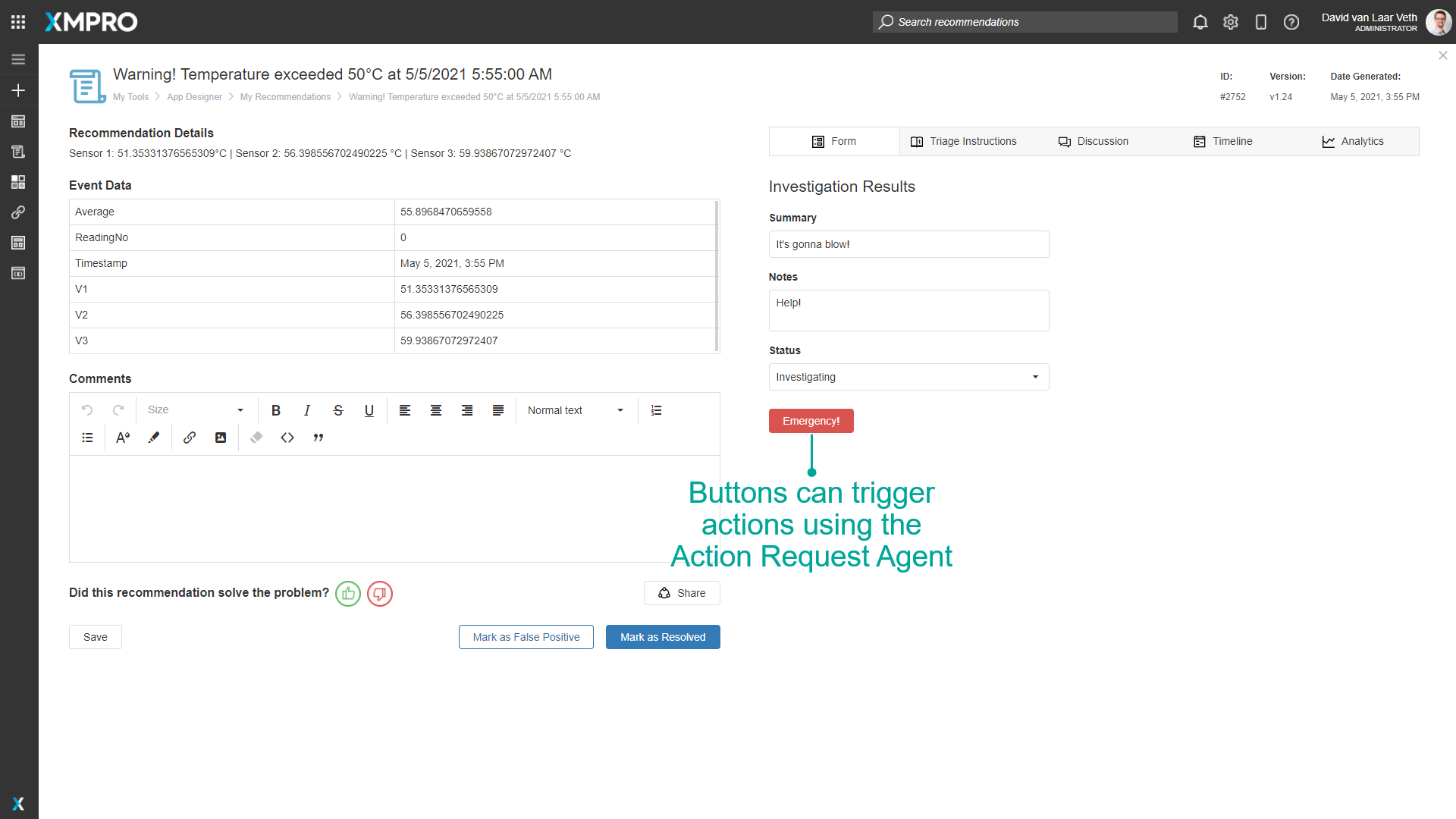Mark the recommendation as Resolved

pos(663,637)
